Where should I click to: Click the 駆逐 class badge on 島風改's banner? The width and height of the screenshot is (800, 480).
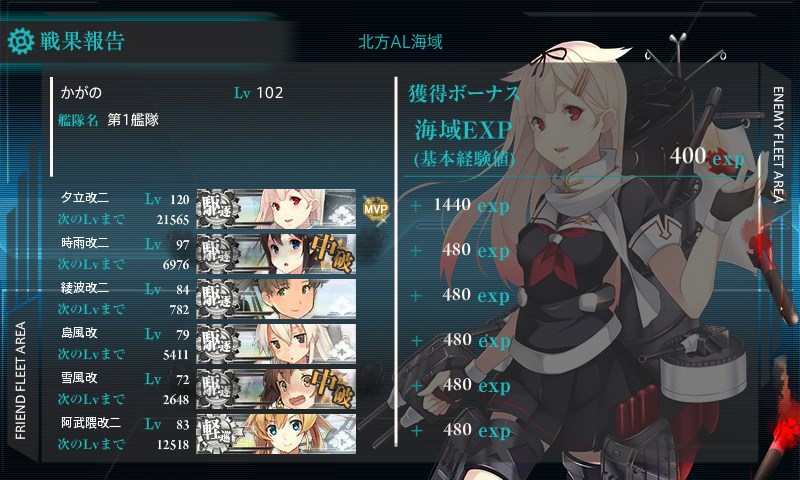pos(217,343)
